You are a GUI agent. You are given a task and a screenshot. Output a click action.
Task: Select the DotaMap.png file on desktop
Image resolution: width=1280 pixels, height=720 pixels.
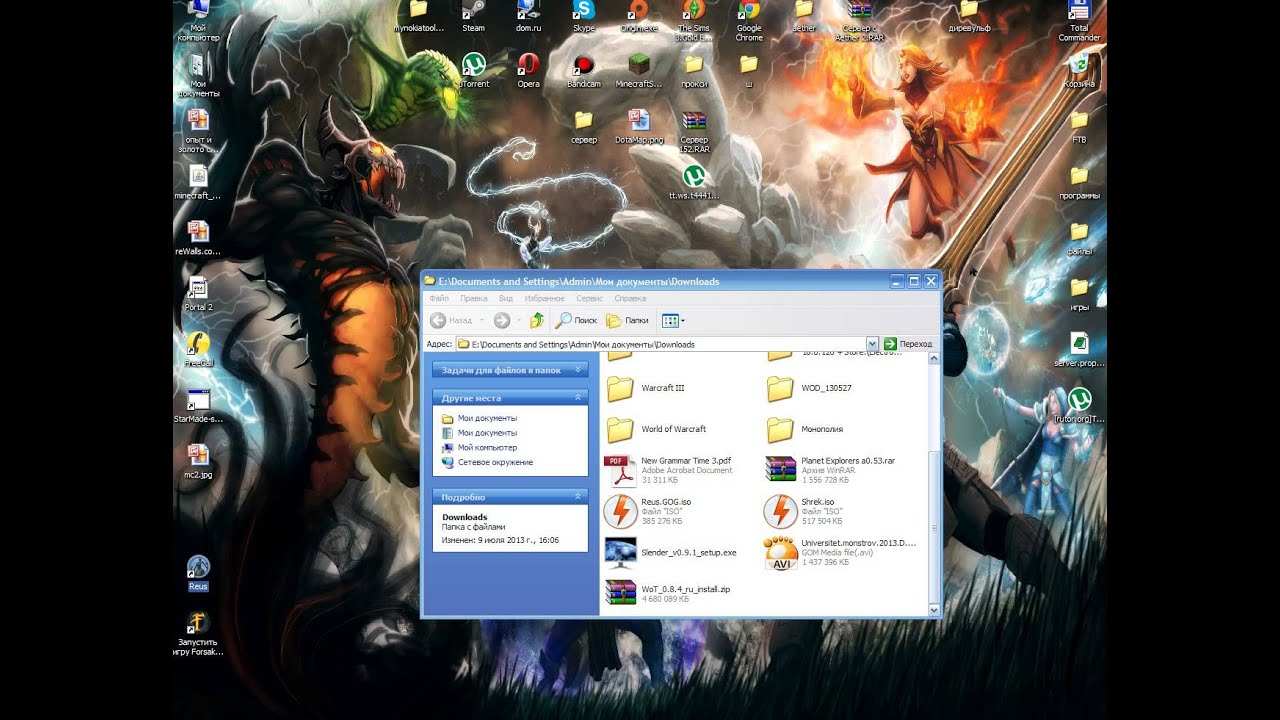tap(639, 127)
